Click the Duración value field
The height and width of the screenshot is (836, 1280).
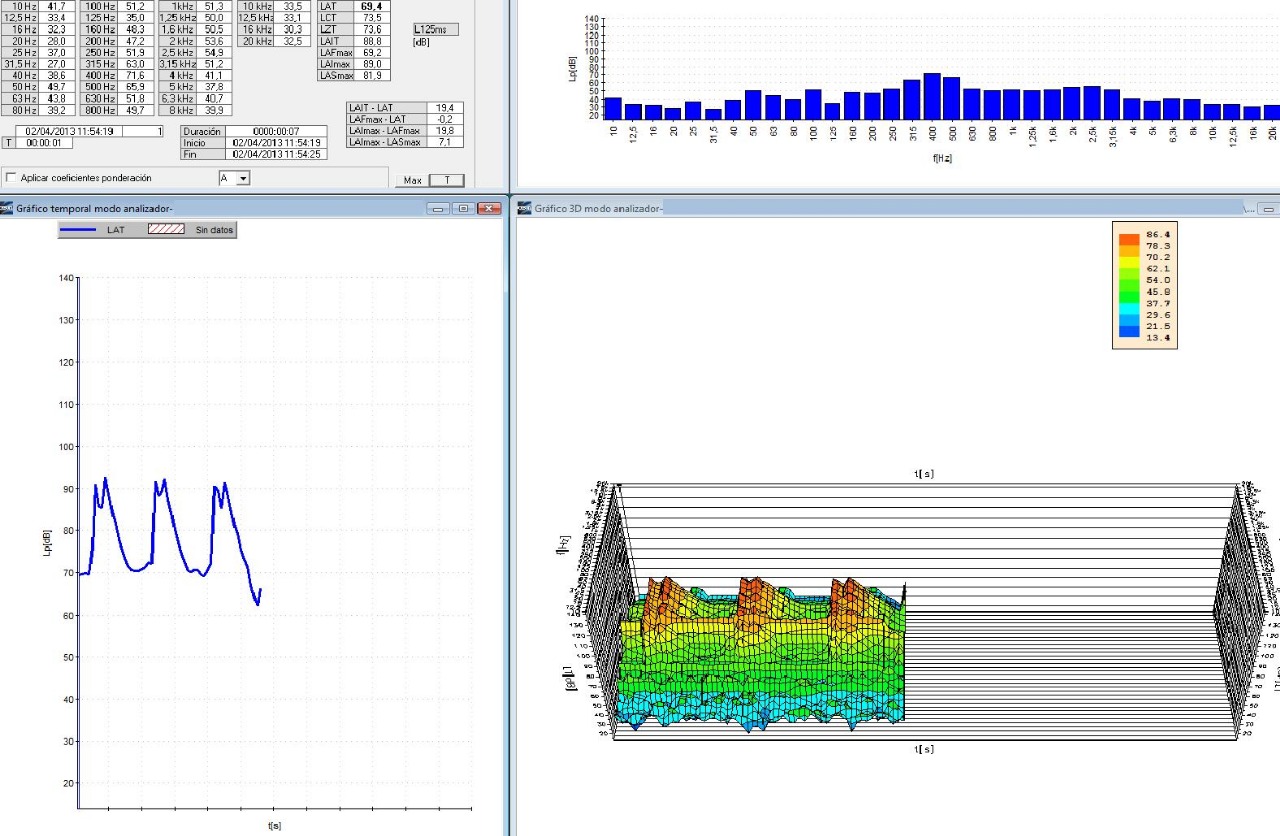coord(276,131)
